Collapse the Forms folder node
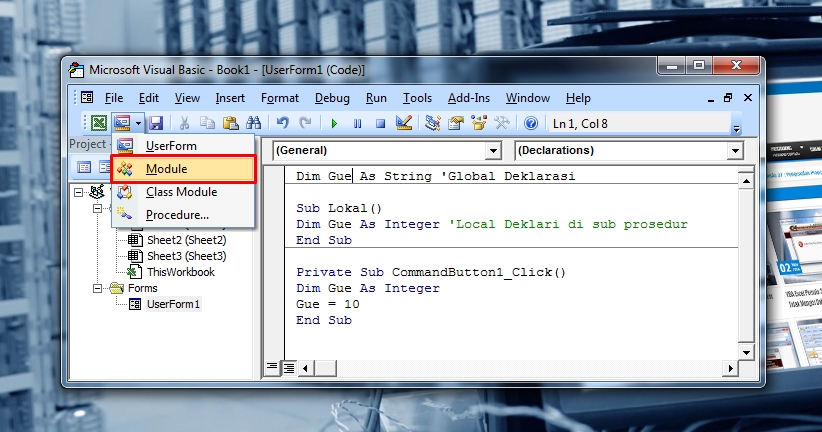 click(98, 288)
